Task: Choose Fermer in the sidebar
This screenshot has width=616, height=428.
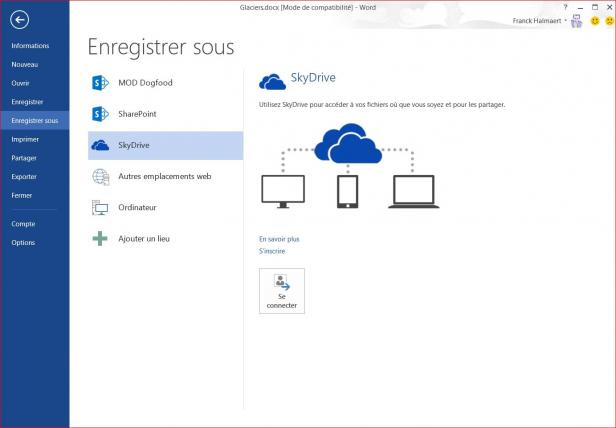Action: [x=22, y=195]
